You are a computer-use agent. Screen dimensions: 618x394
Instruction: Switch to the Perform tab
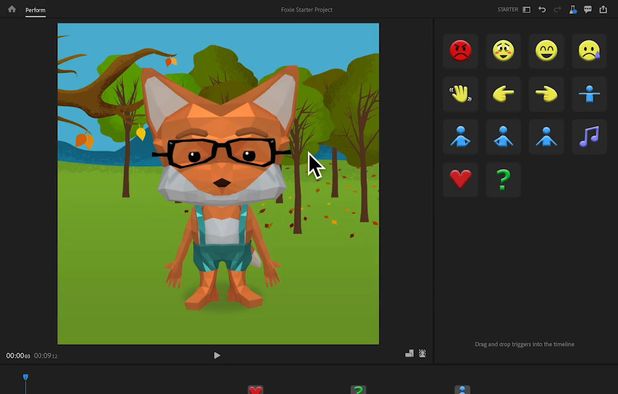coord(35,10)
